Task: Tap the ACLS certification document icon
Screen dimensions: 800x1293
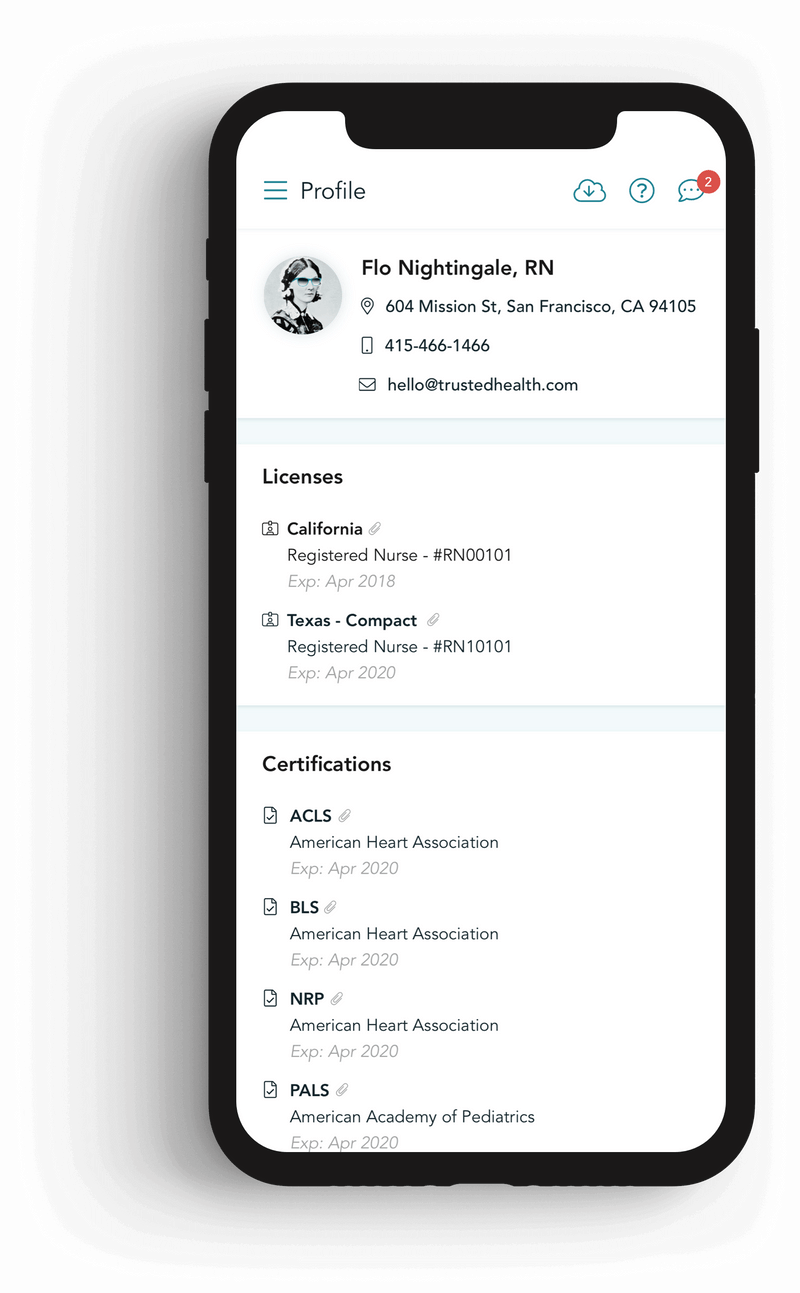Action: (x=270, y=816)
